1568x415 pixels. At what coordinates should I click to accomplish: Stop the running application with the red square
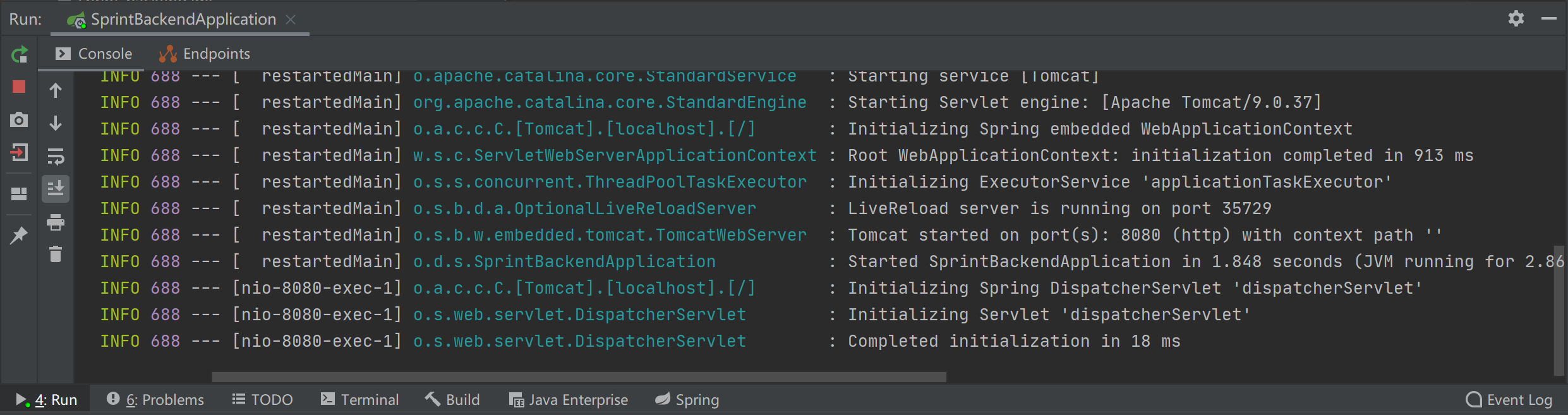[19, 87]
